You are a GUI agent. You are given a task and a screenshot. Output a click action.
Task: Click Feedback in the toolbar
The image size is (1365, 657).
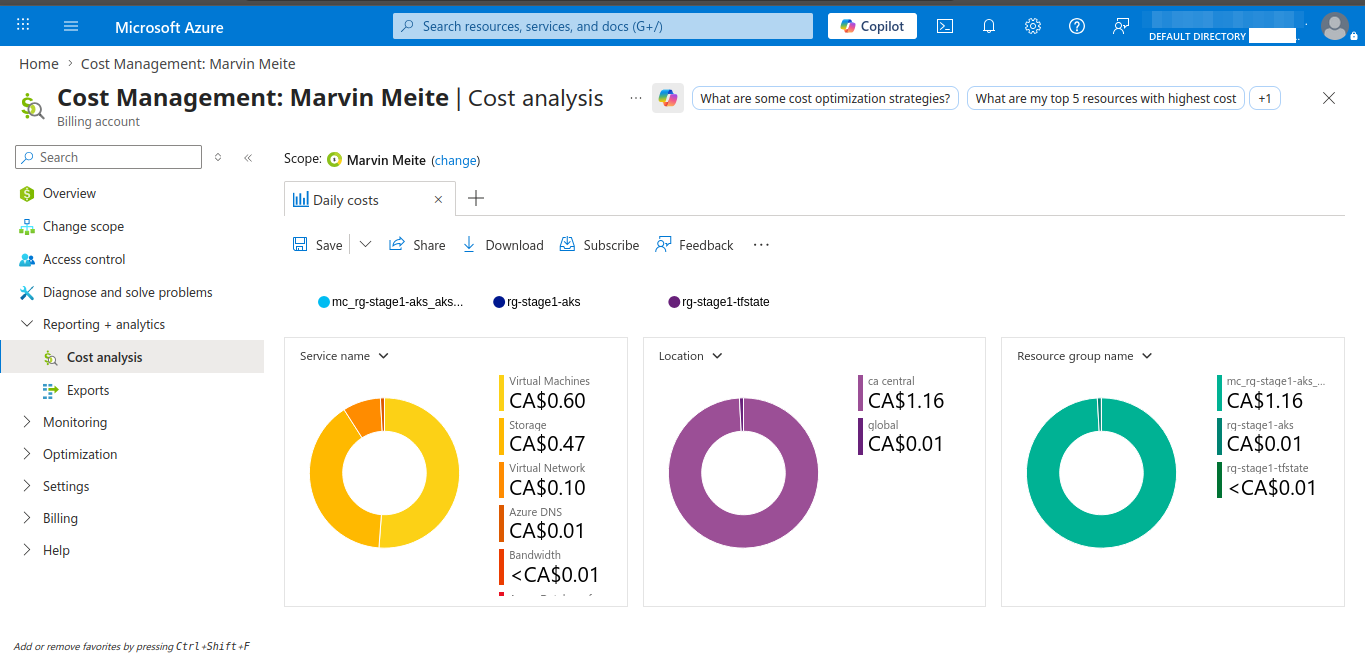click(x=694, y=245)
